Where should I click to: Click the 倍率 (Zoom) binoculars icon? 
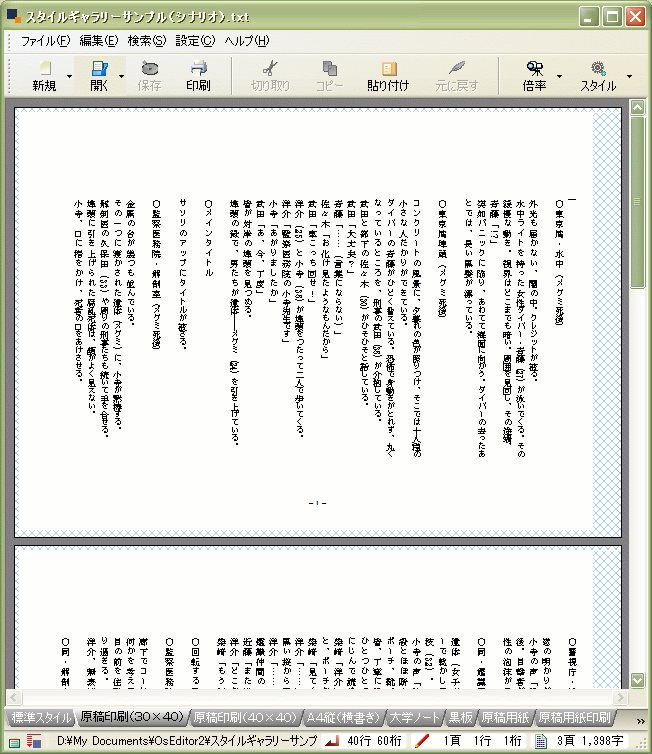[x=534, y=68]
